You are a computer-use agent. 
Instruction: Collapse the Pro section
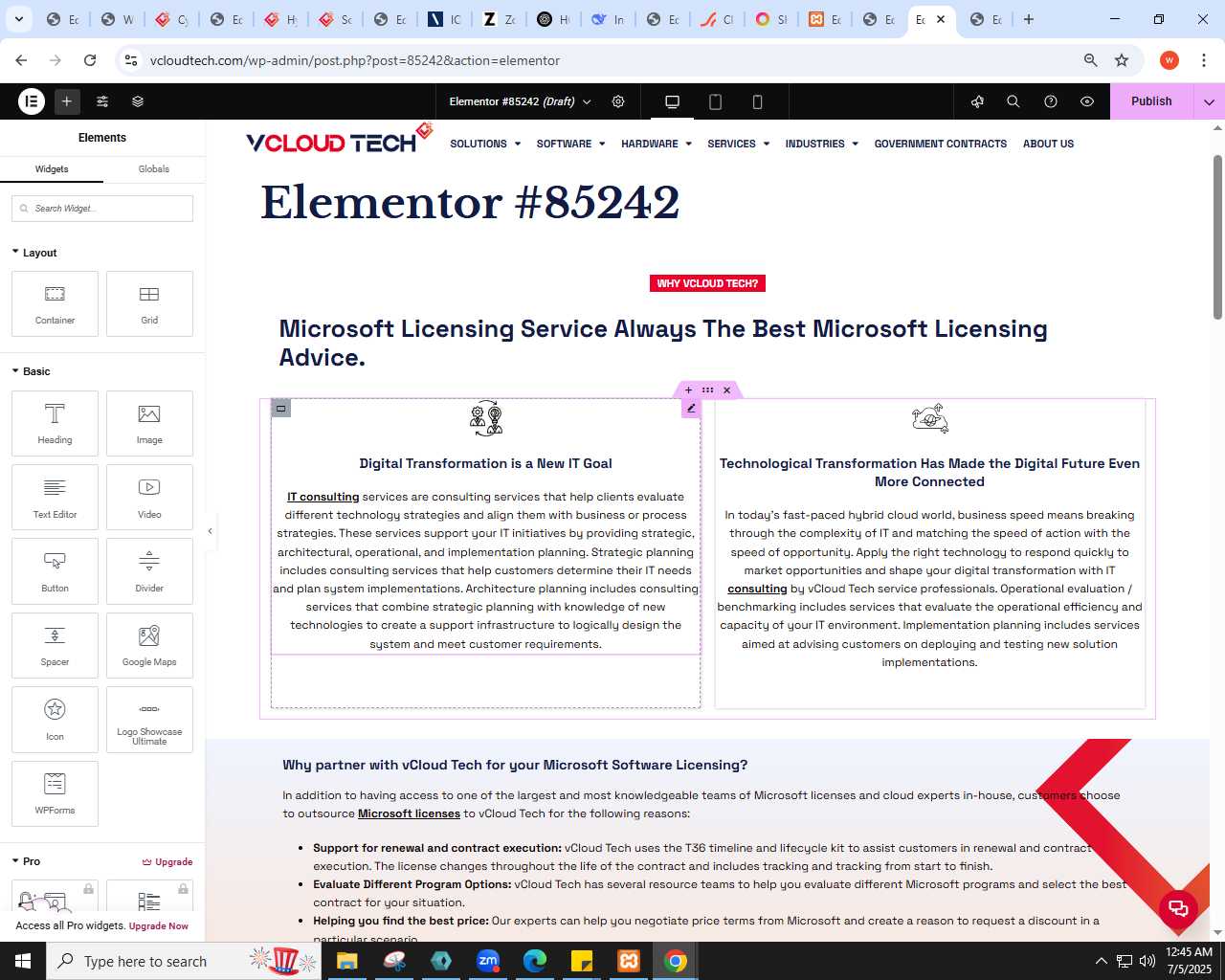26,861
